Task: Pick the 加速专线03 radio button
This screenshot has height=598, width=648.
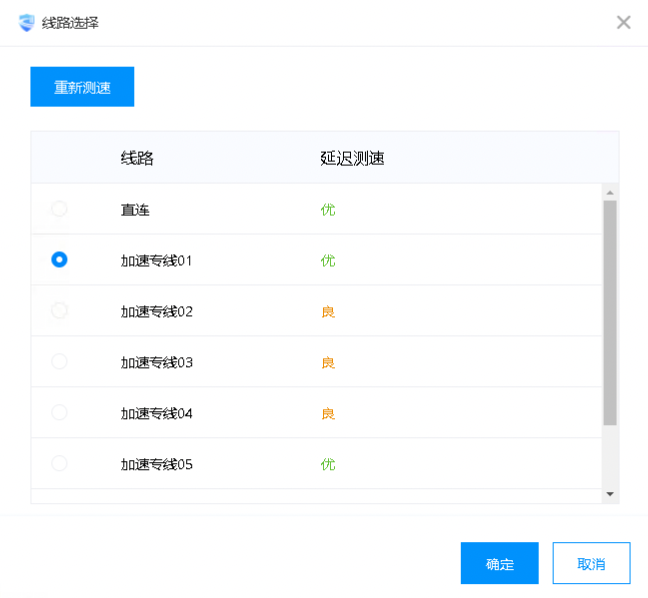Action: (59, 361)
